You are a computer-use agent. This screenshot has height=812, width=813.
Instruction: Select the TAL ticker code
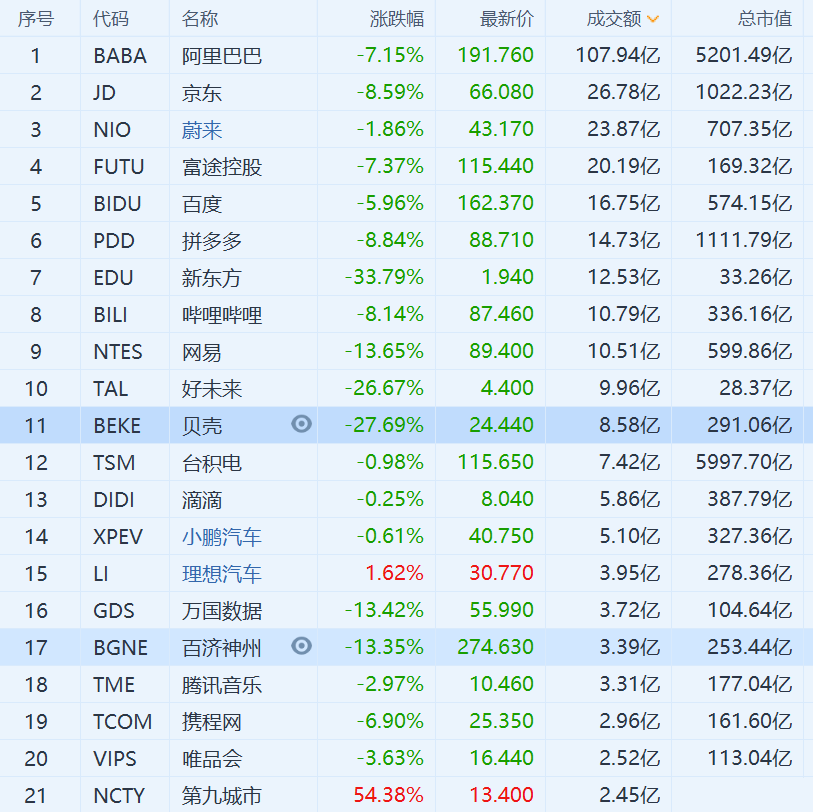110,388
